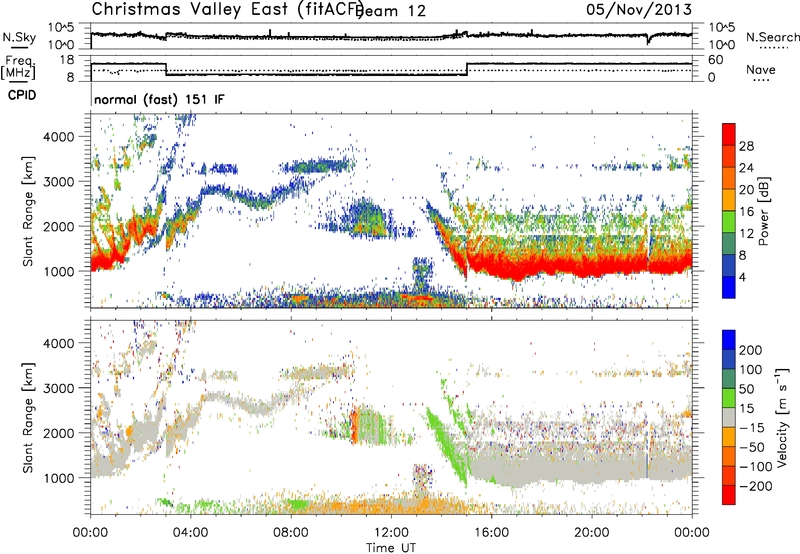Click the '18' tick on the frequency axis

[x=67, y=60]
